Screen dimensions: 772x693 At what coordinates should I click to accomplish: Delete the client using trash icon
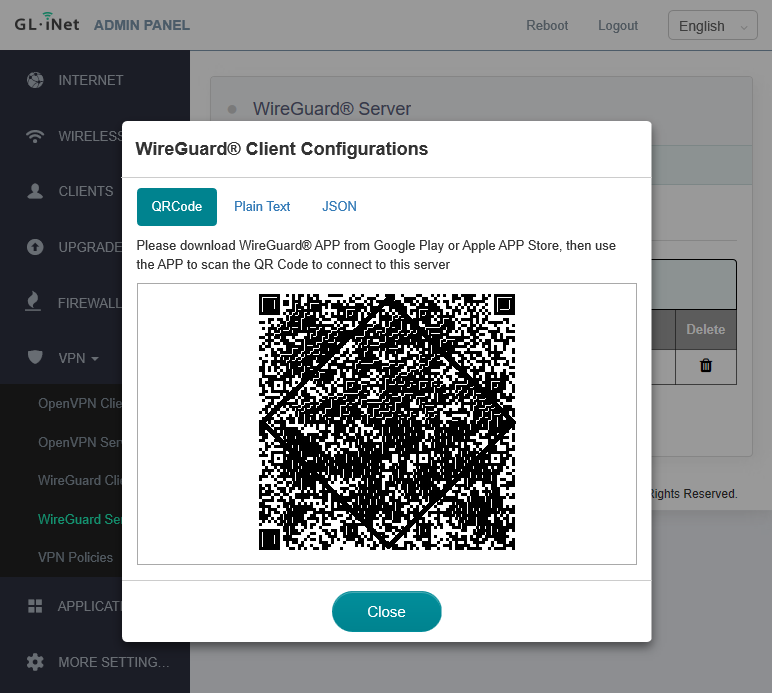[x=705, y=366]
